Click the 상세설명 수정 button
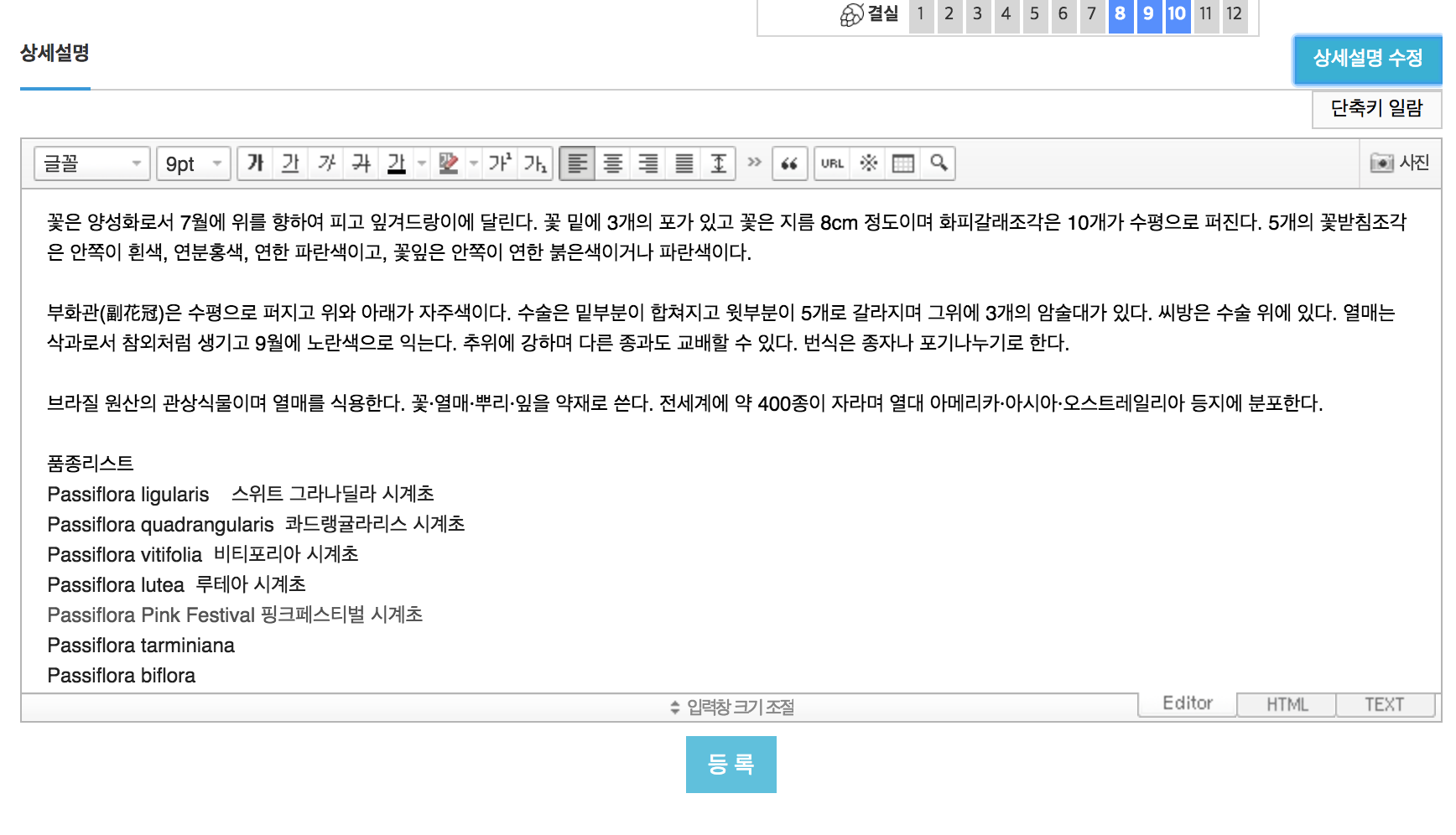The image size is (1456, 835). [1367, 59]
